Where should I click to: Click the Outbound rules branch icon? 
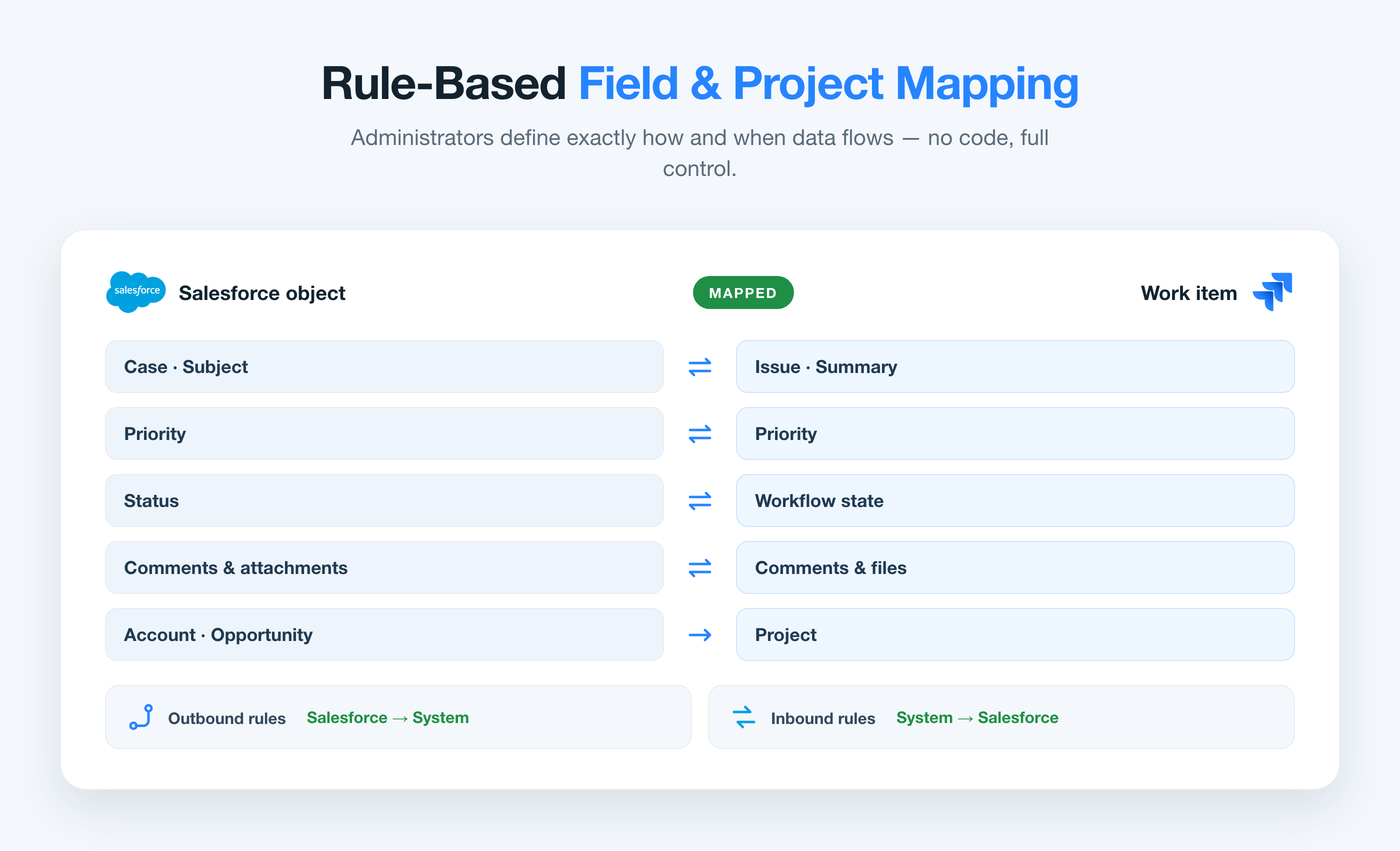click(x=140, y=717)
